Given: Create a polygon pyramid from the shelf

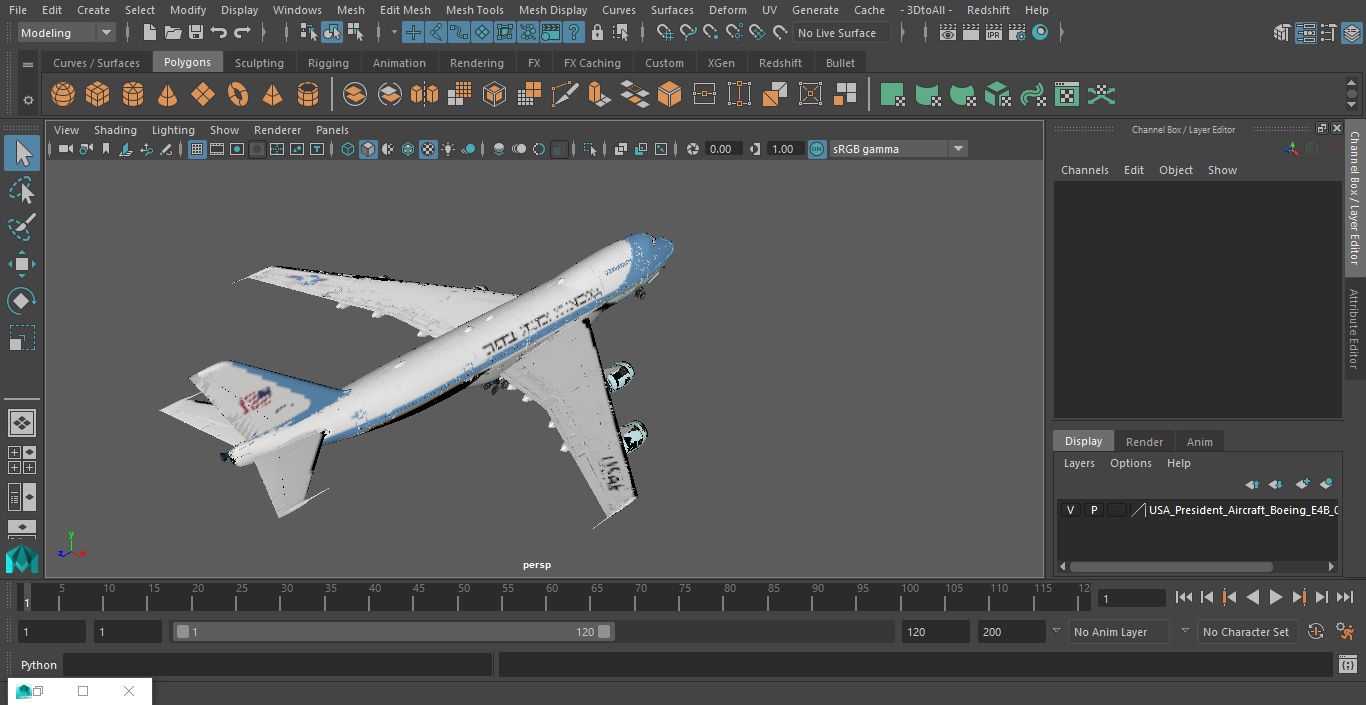Looking at the screenshot, I should (x=272, y=95).
